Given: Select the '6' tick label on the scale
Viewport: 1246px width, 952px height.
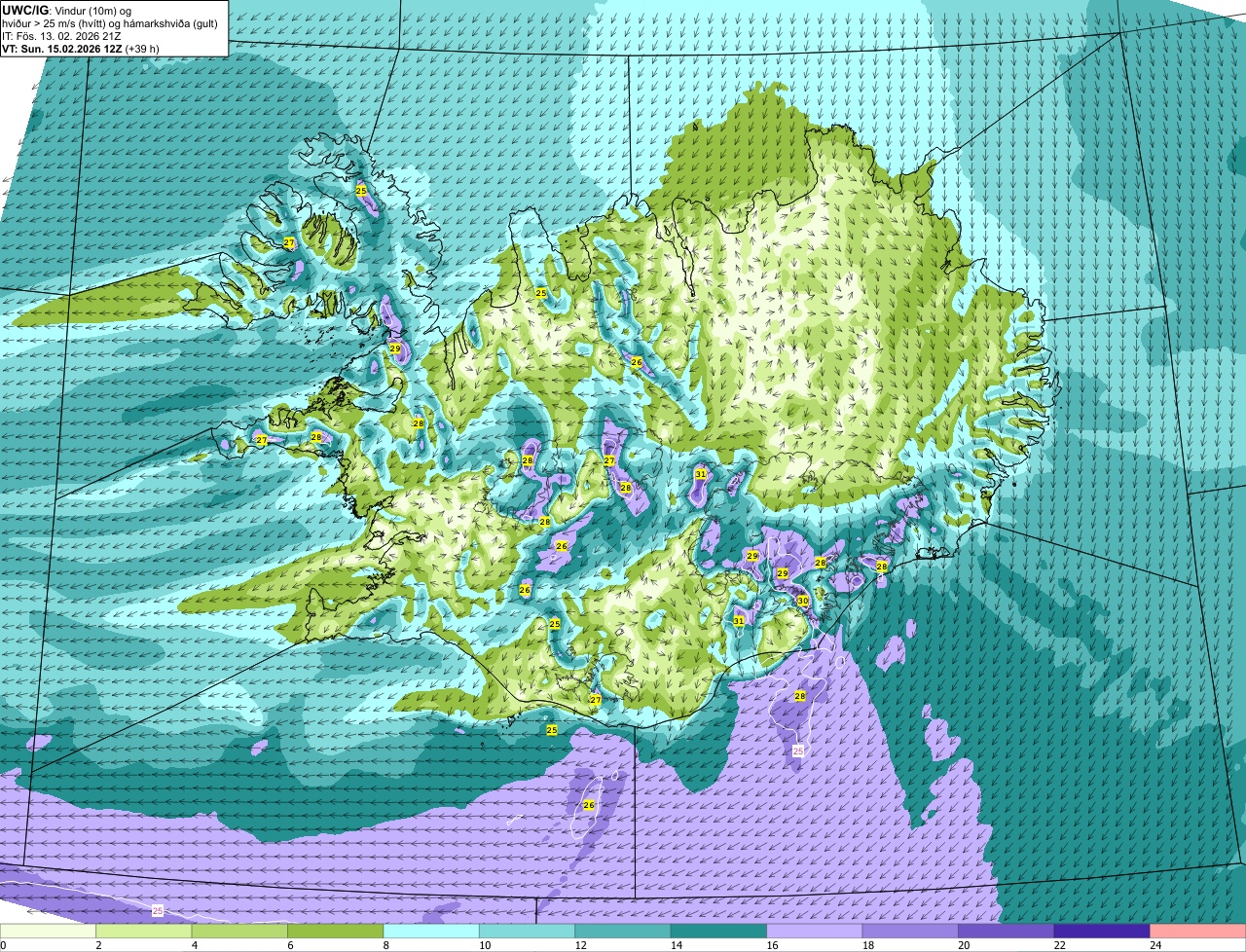Looking at the screenshot, I should click(x=288, y=945).
